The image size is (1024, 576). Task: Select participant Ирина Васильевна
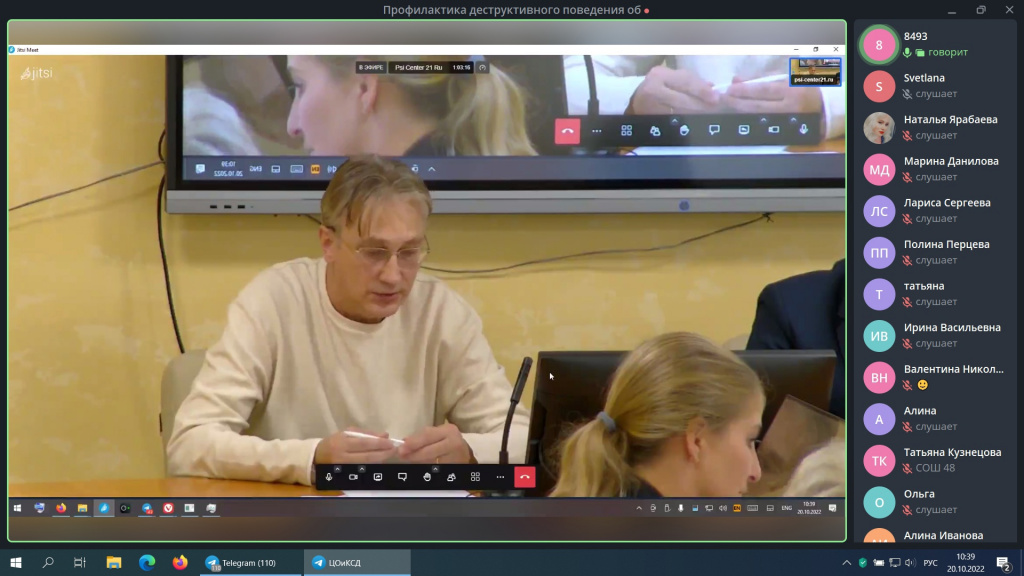[935, 335]
